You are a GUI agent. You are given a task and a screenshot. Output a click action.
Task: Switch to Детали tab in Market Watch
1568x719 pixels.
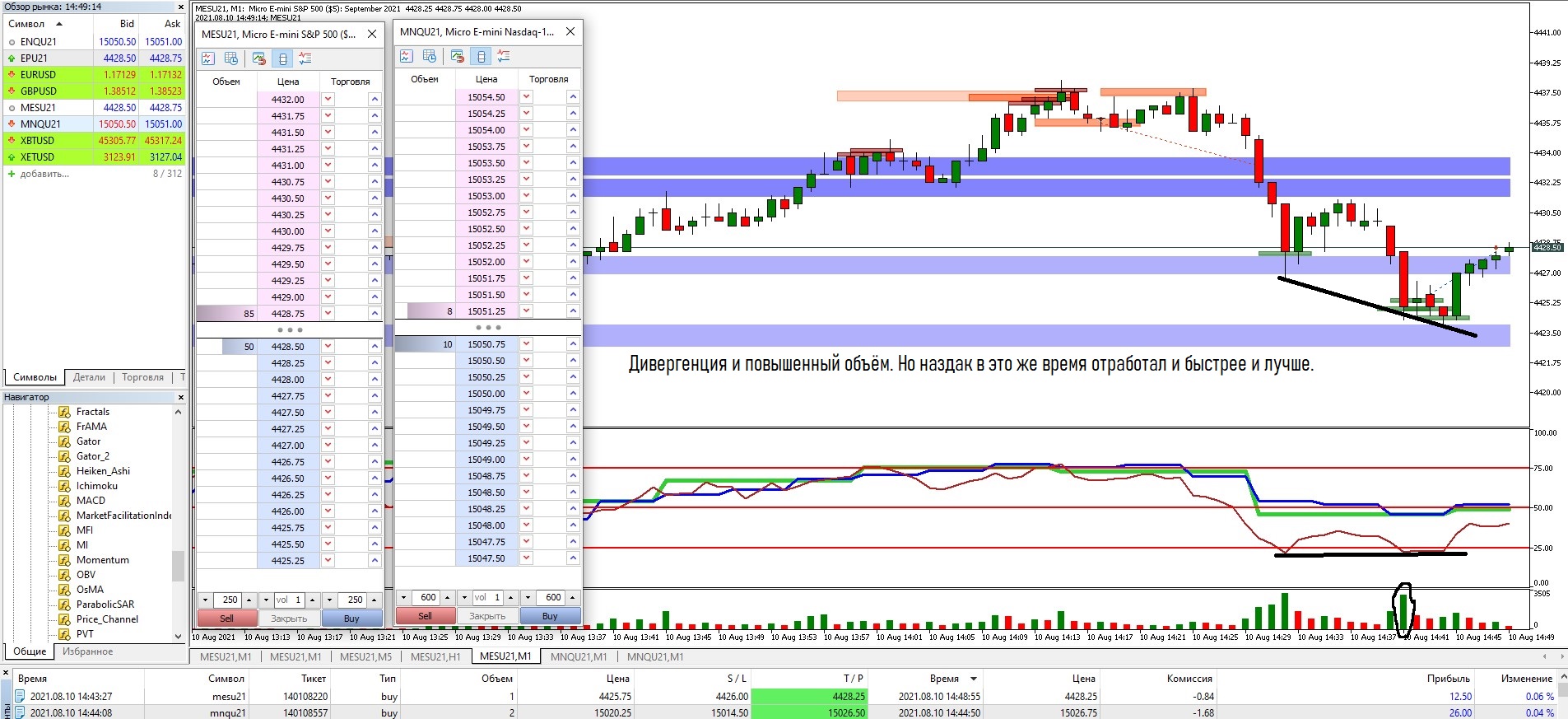pos(89,377)
